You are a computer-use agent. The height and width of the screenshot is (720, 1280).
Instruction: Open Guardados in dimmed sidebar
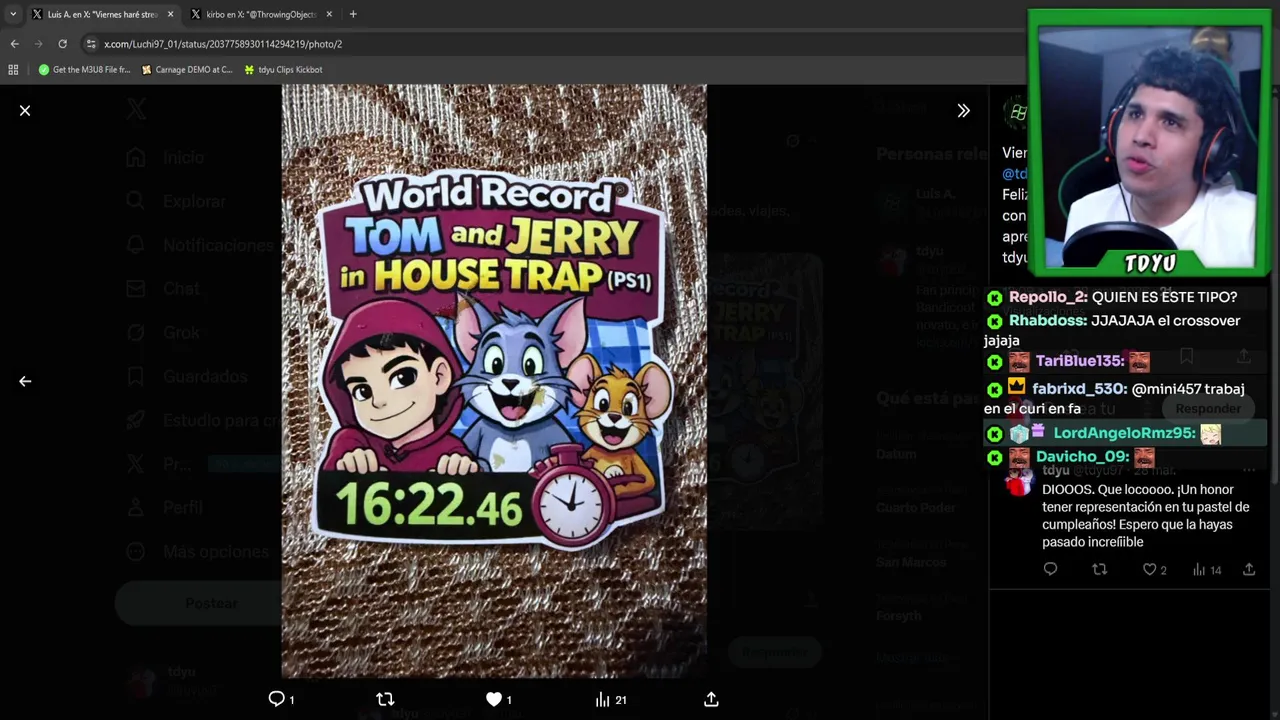click(187, 376)
